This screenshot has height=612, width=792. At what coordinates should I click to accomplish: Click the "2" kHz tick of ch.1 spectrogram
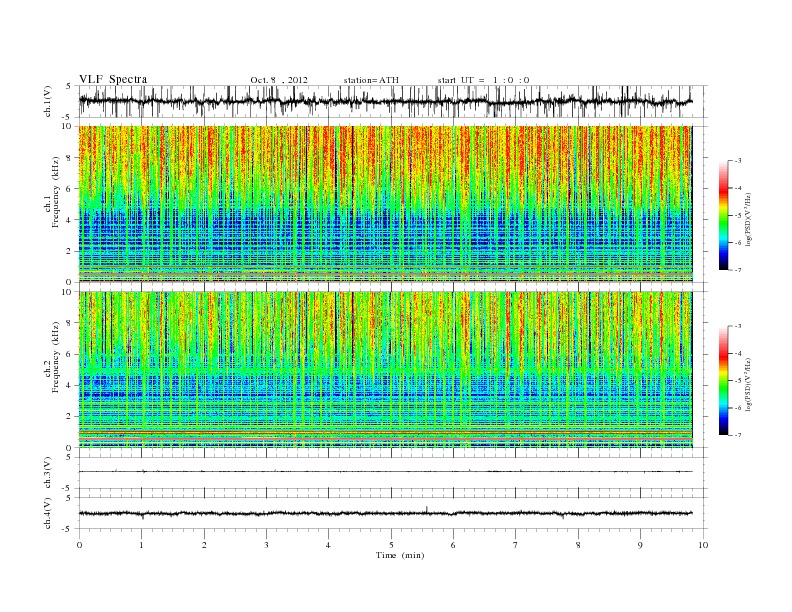tap(69, 251)
